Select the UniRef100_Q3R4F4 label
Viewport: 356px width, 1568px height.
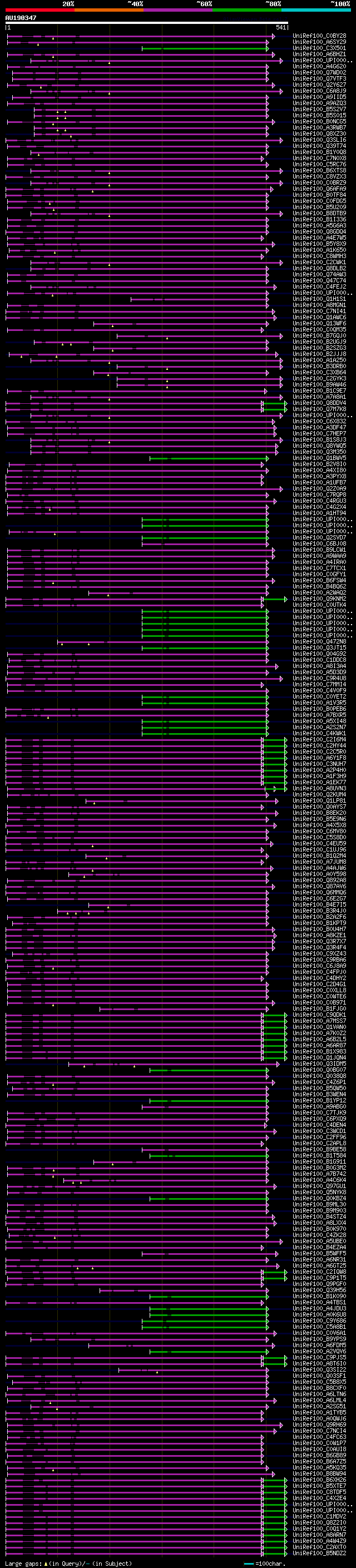tap(319, 947)
